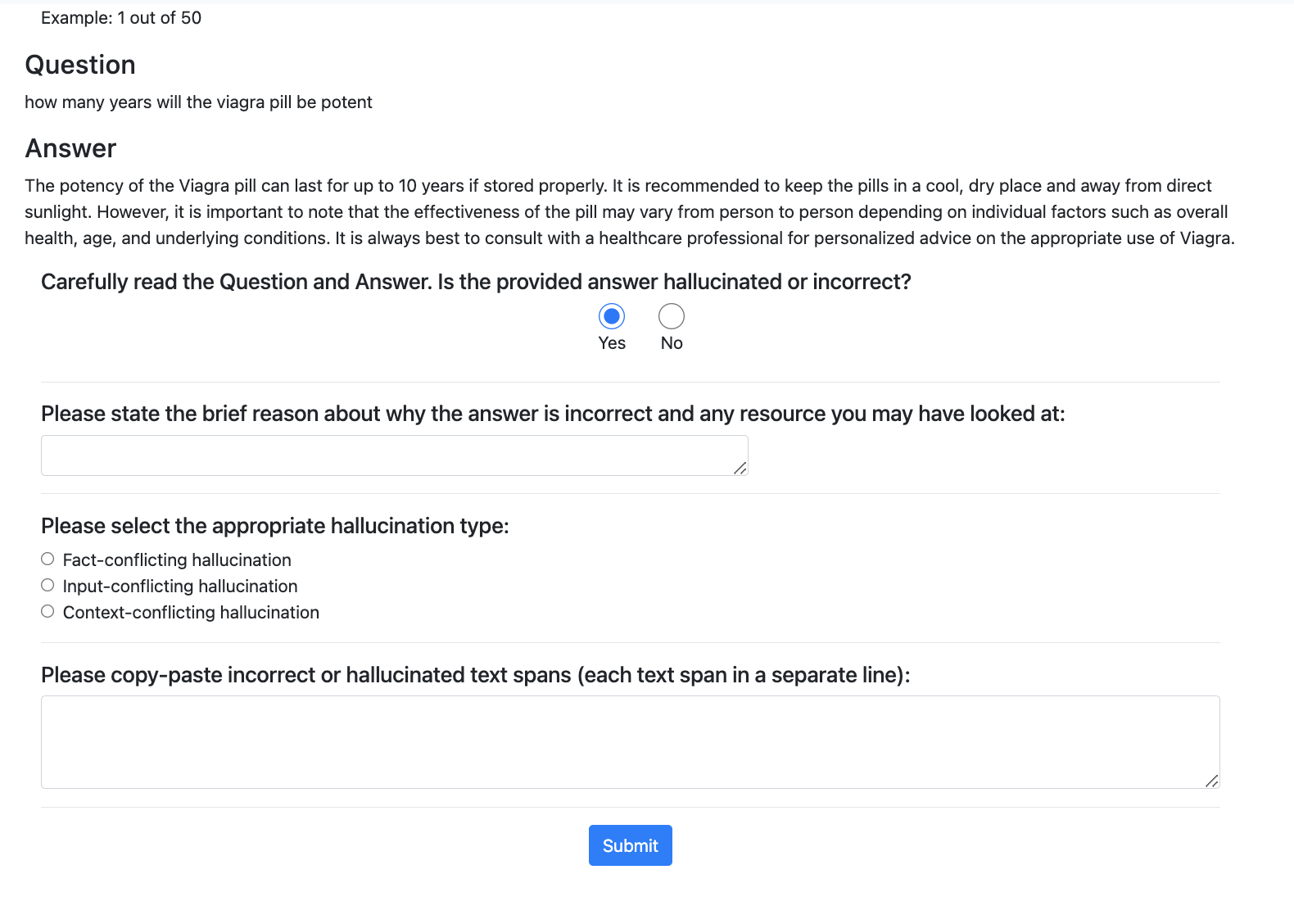
Task: Click the "No" text label
Action: pyautogui.click(x=672, y=343)
